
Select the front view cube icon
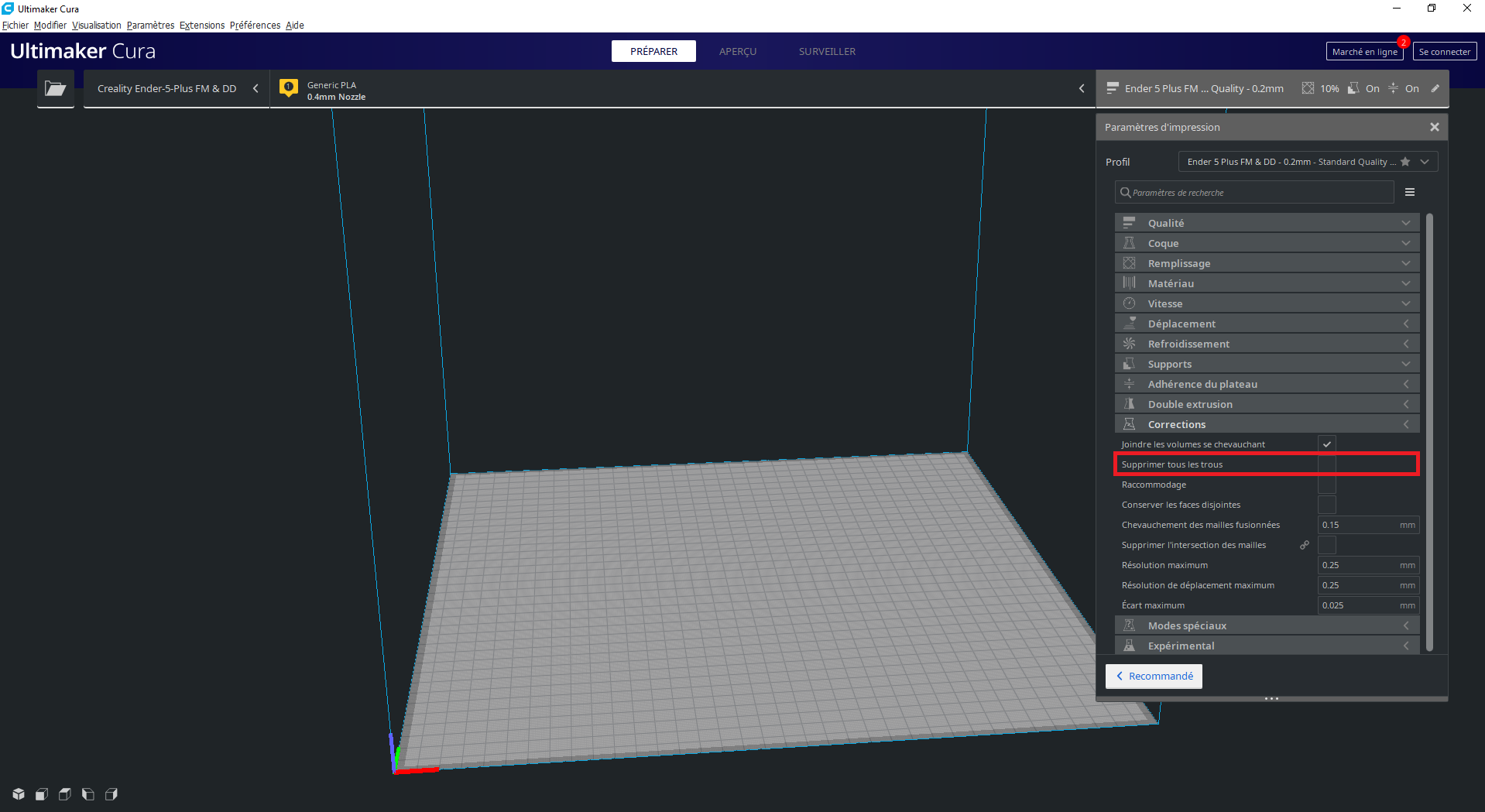42,794
